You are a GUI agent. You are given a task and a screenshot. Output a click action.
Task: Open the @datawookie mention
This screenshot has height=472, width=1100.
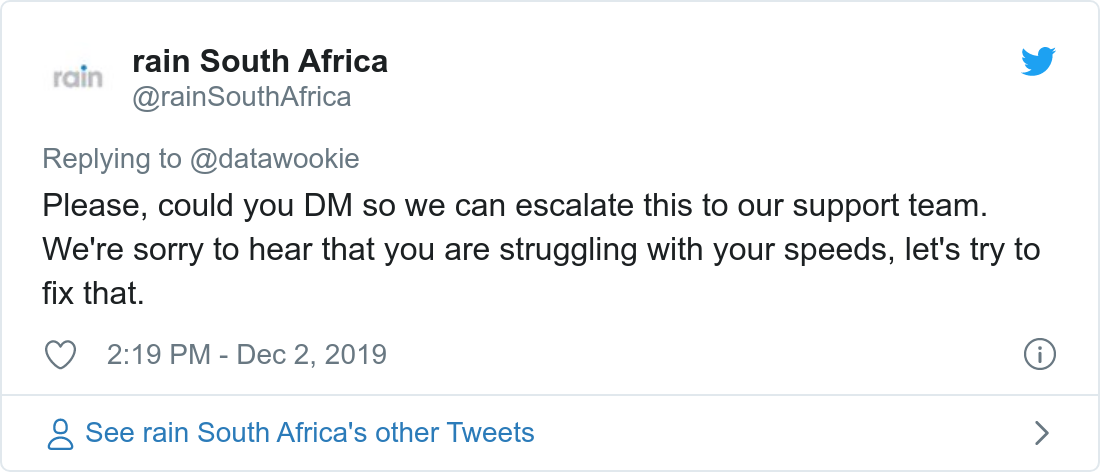click(275, 159)
